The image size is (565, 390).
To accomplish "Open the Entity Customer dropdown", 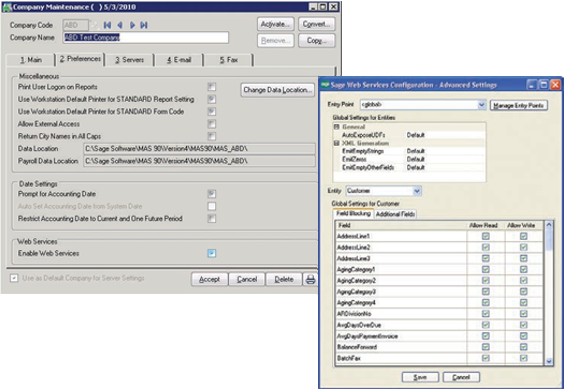I will coord(417,191).
